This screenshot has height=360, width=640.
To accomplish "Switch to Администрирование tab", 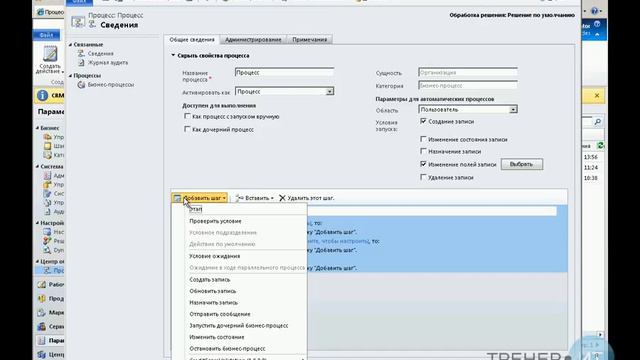I will [x=253, y=40].
